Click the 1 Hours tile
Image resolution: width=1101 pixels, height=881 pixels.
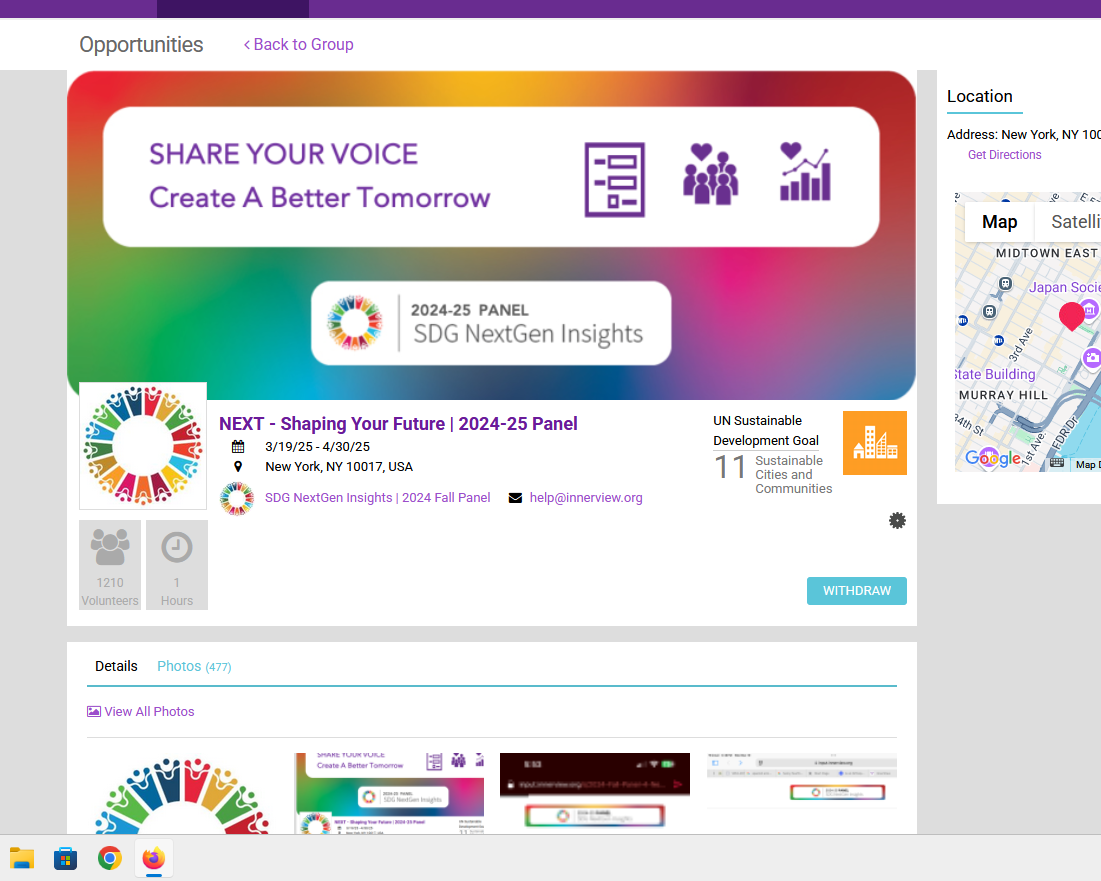(x=177, y=564)
